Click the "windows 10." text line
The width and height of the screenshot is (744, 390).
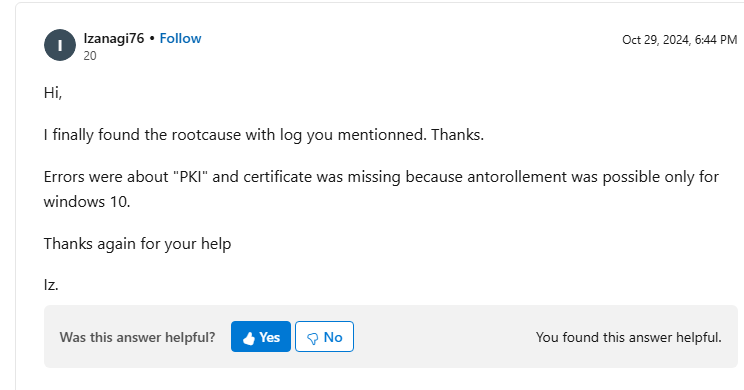click(x=87, y=202)
